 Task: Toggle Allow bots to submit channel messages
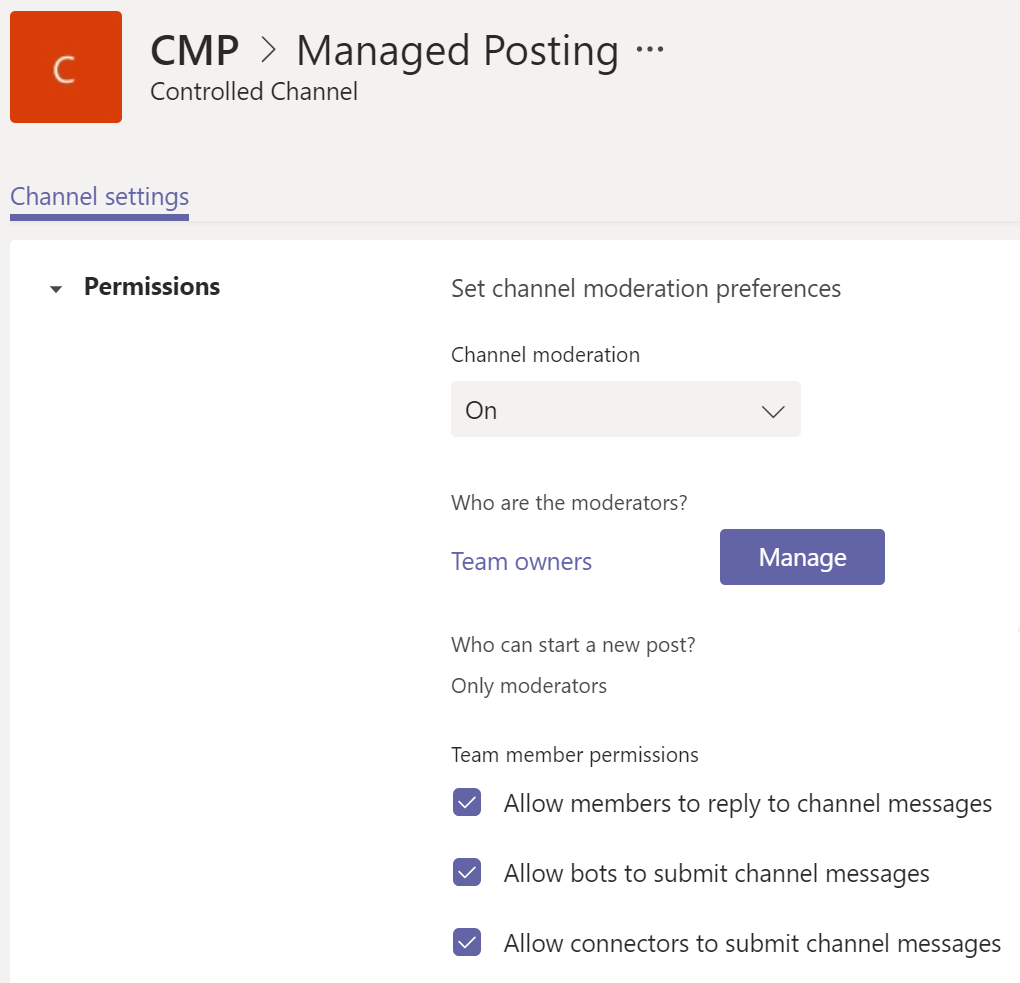pyautogui.click(x=467, y=872)
